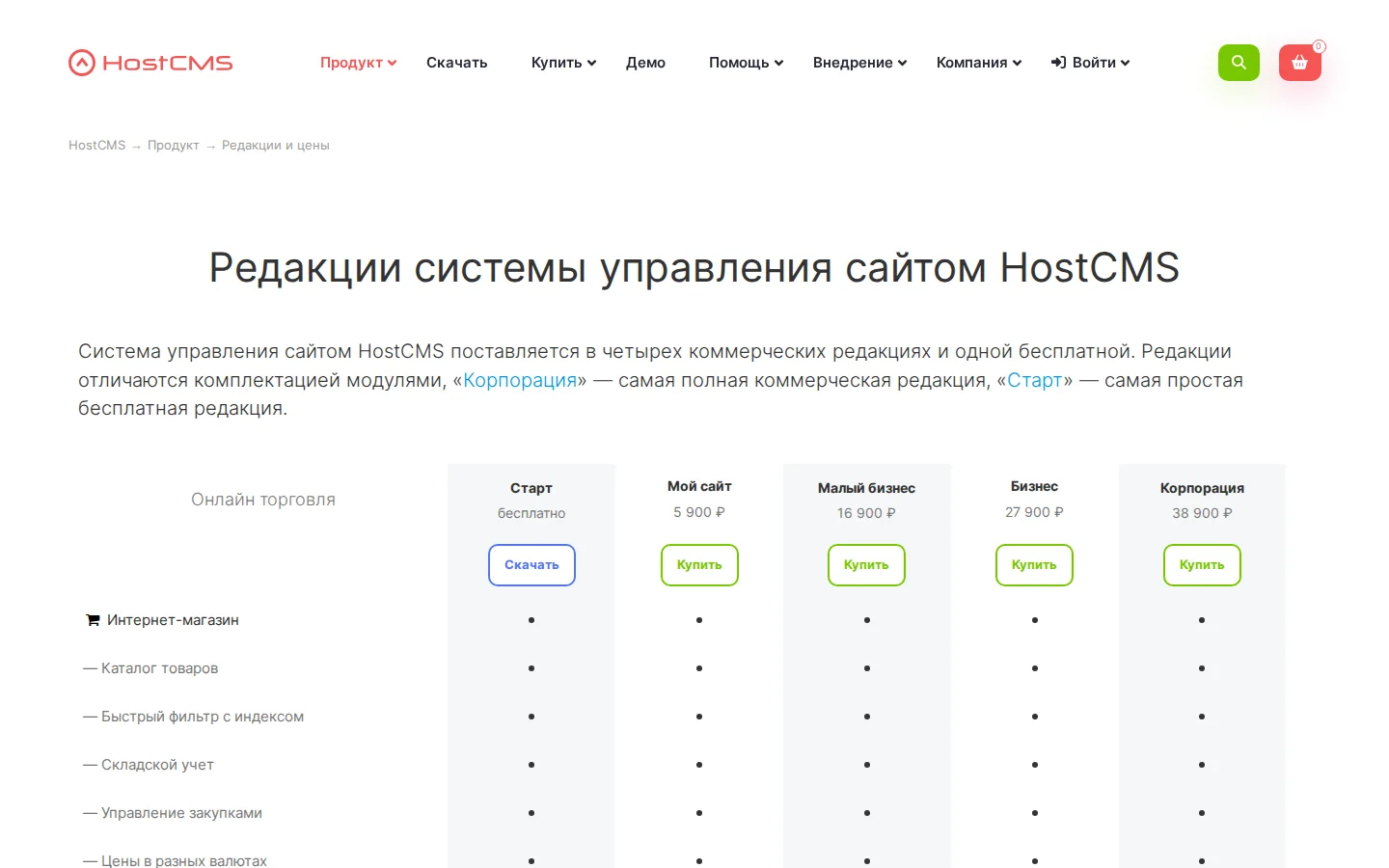This screenshot has height=868, width=1389.
Task: Go to the Продукт breadcrumb
Action: click(x=174, y=146)
